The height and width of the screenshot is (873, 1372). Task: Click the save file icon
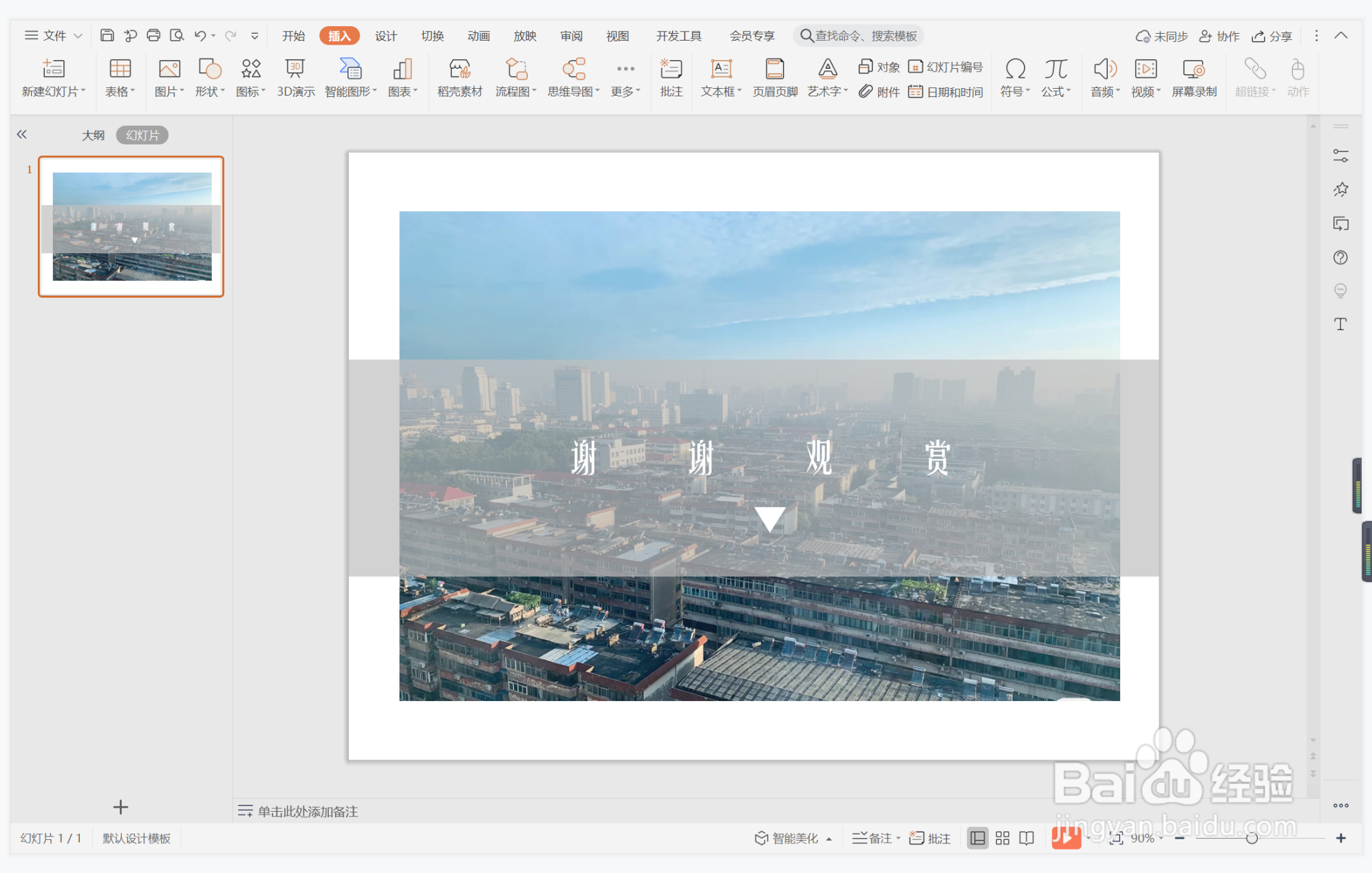pyautogui.click(x=107, y=36)
